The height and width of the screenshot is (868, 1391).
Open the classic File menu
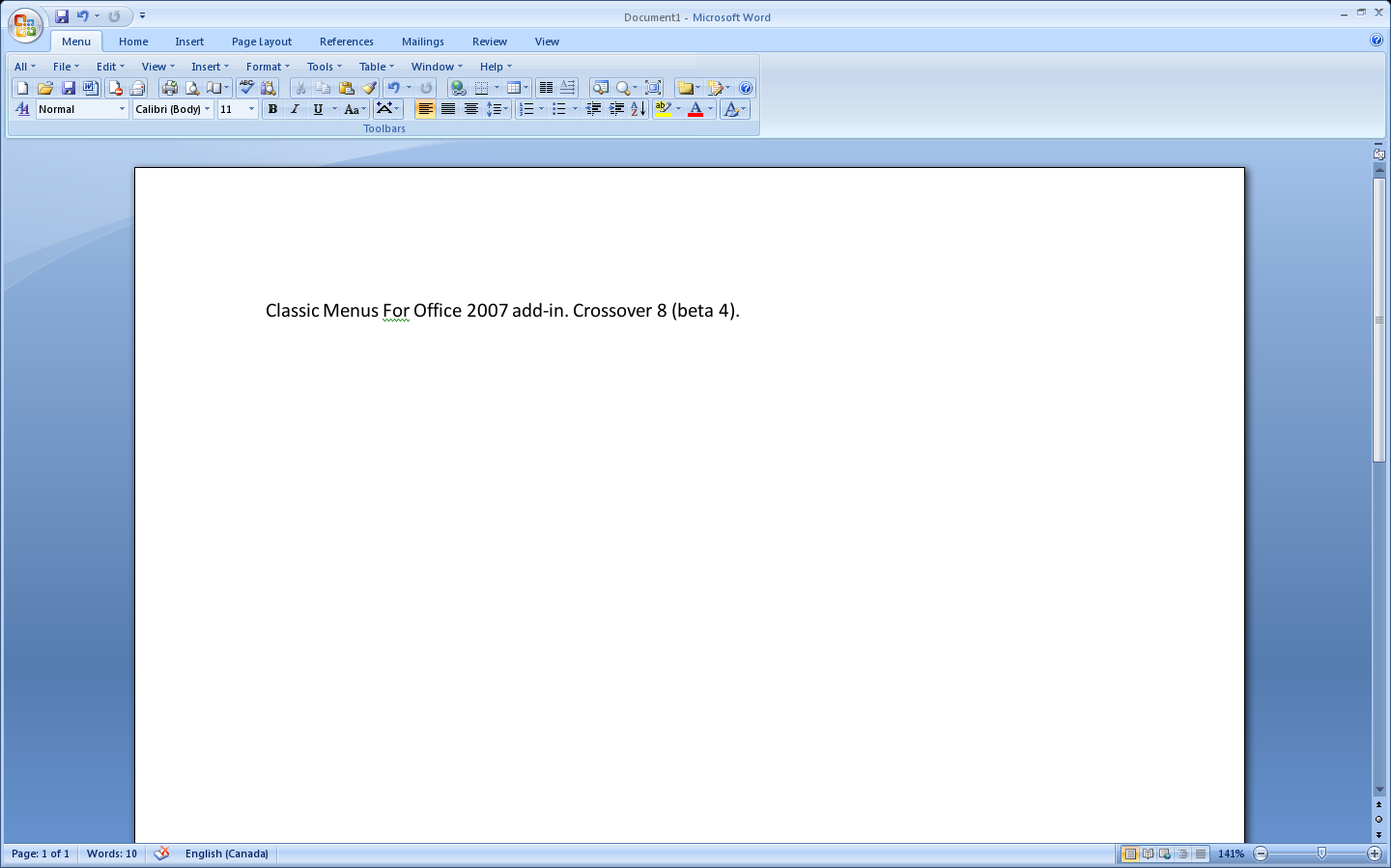[66, 67]
